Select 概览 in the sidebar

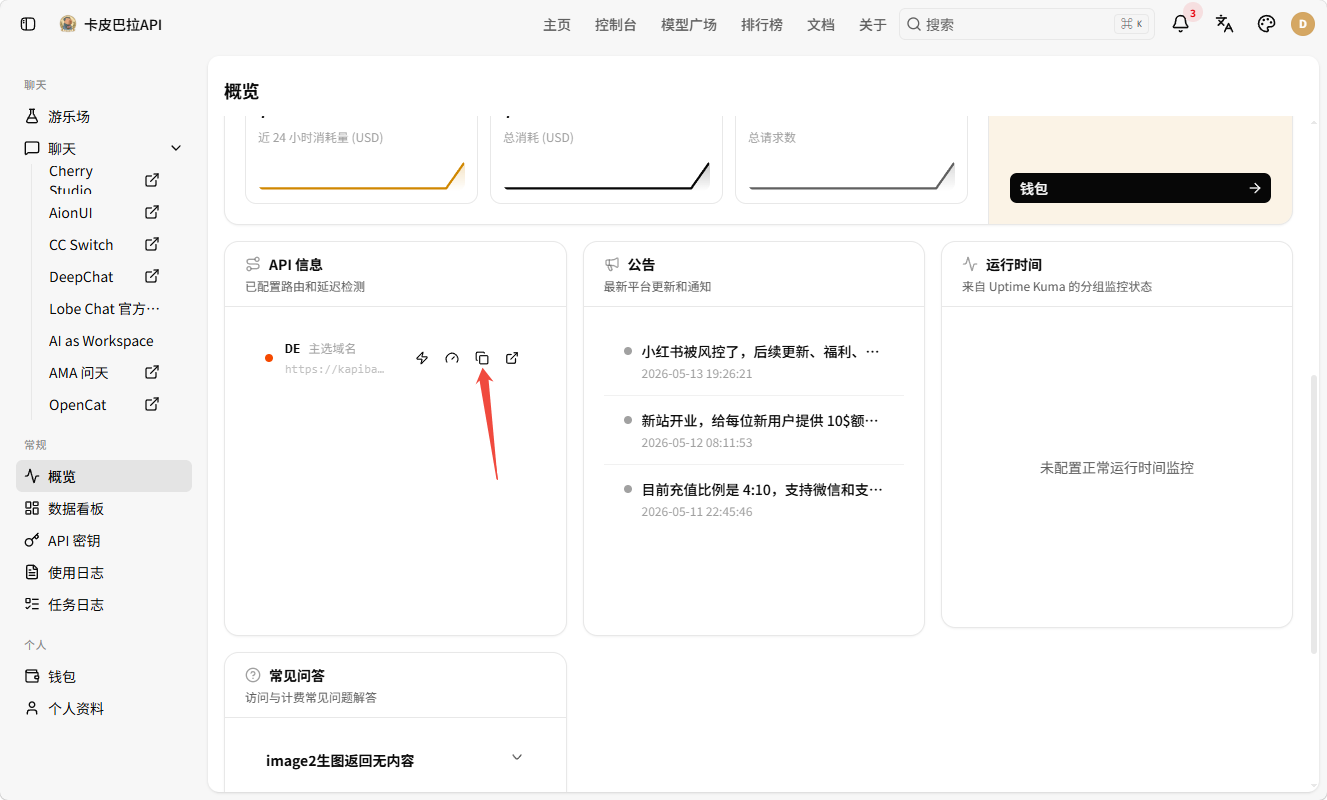click(104, 476)
